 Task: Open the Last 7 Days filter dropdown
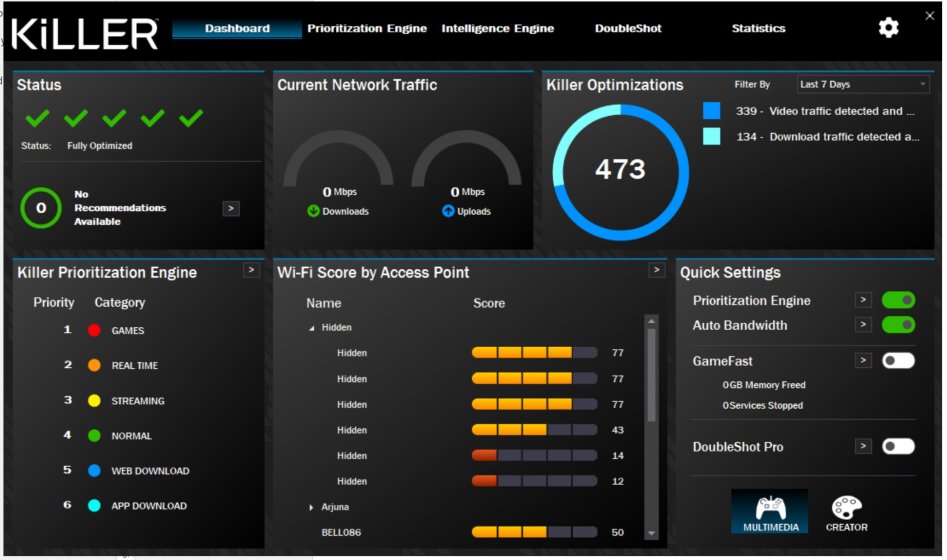tap(863, 85)
